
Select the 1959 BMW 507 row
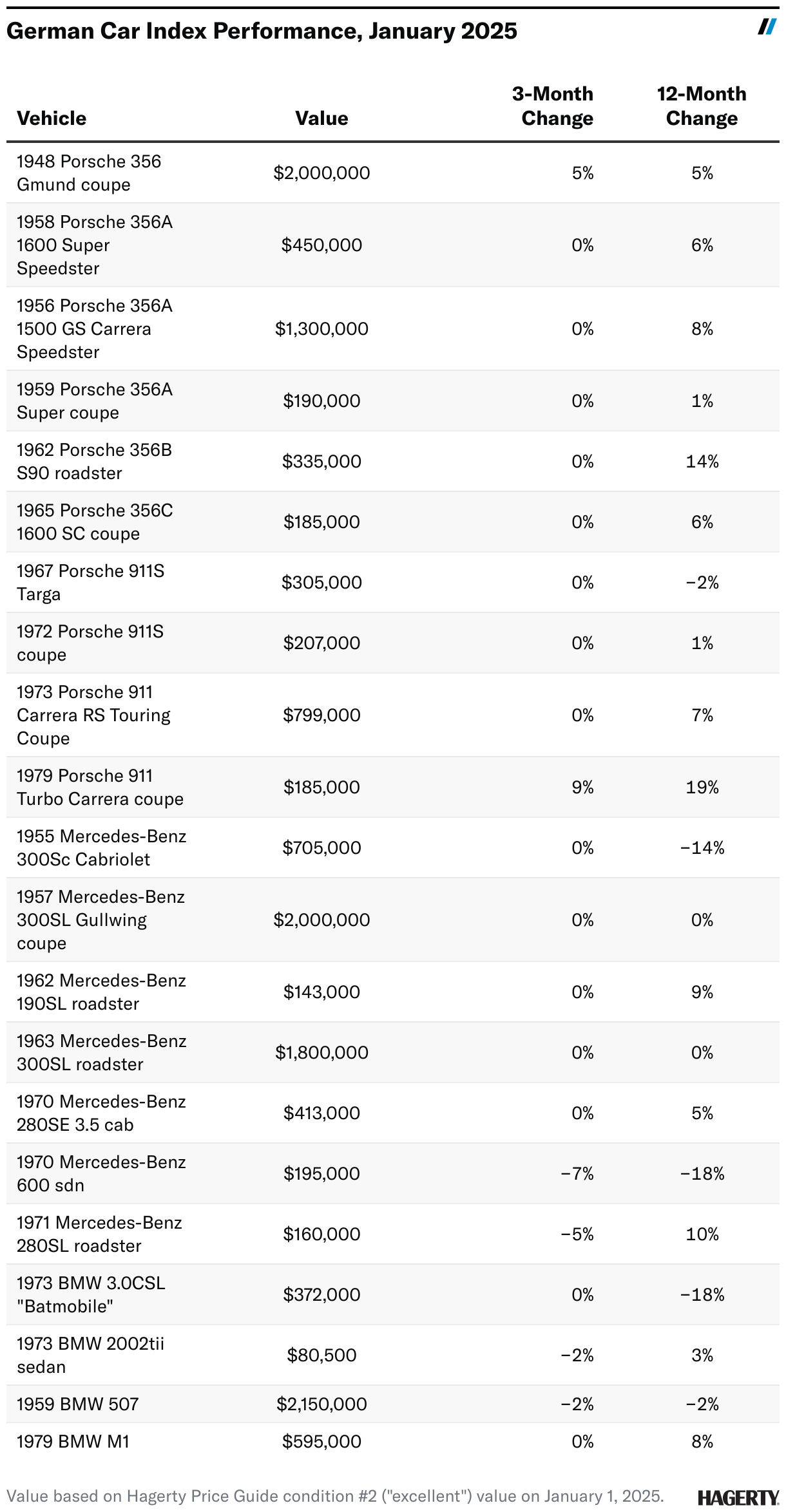[x=78, y=1404]
